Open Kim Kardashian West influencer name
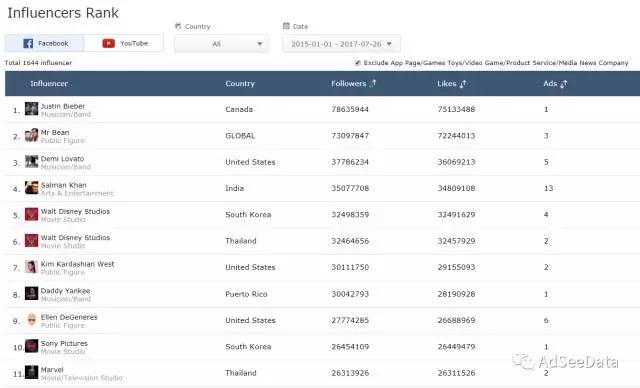640x388 pixels. click(78, 264)
